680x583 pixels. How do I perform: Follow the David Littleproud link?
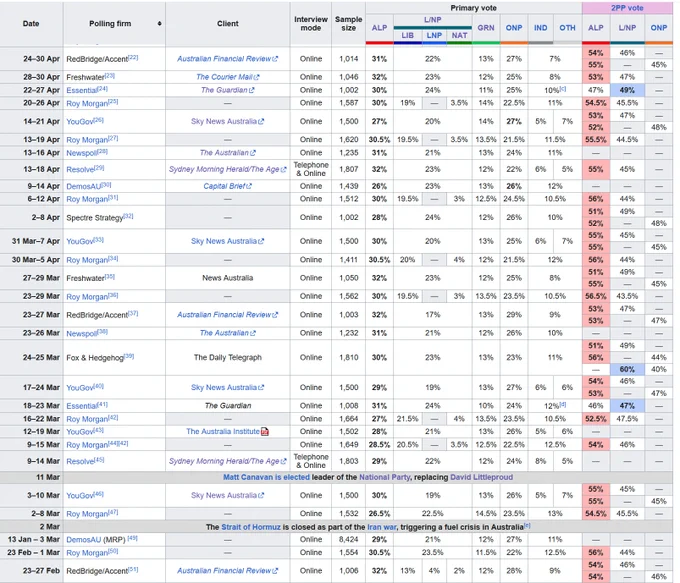click(481, 477)
